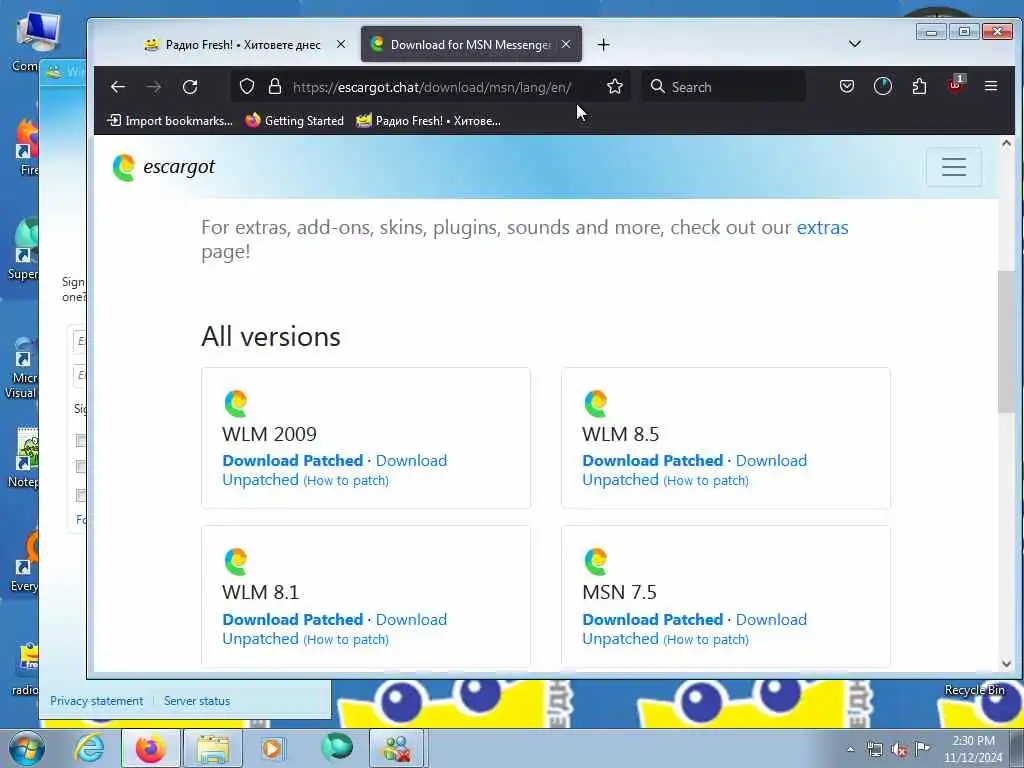Screen dimensions: 1024x768
Task: Open a new tab with plus button
Action: pos(603,44)
